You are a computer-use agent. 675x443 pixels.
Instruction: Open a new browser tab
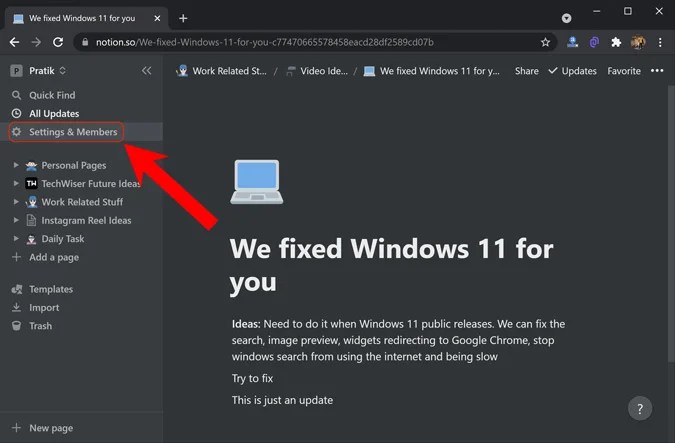[183, 18]
